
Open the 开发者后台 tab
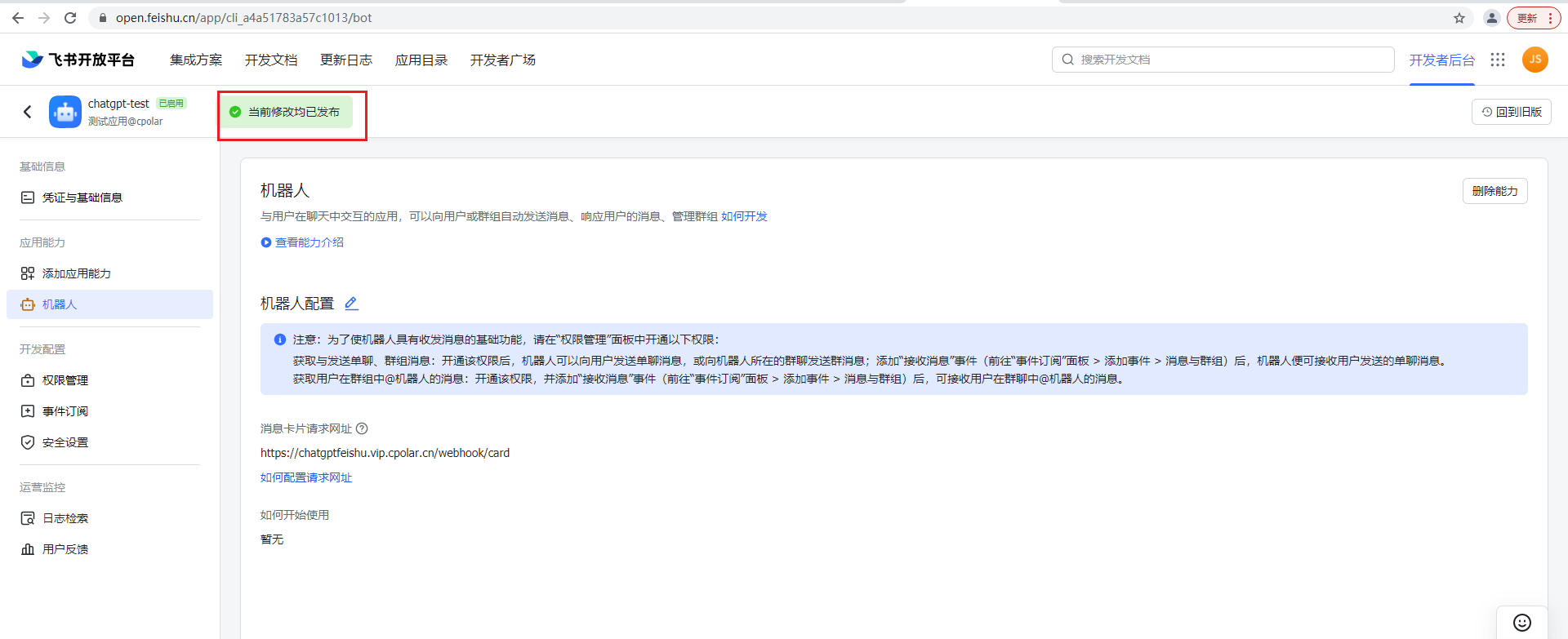pos(1441,60)
